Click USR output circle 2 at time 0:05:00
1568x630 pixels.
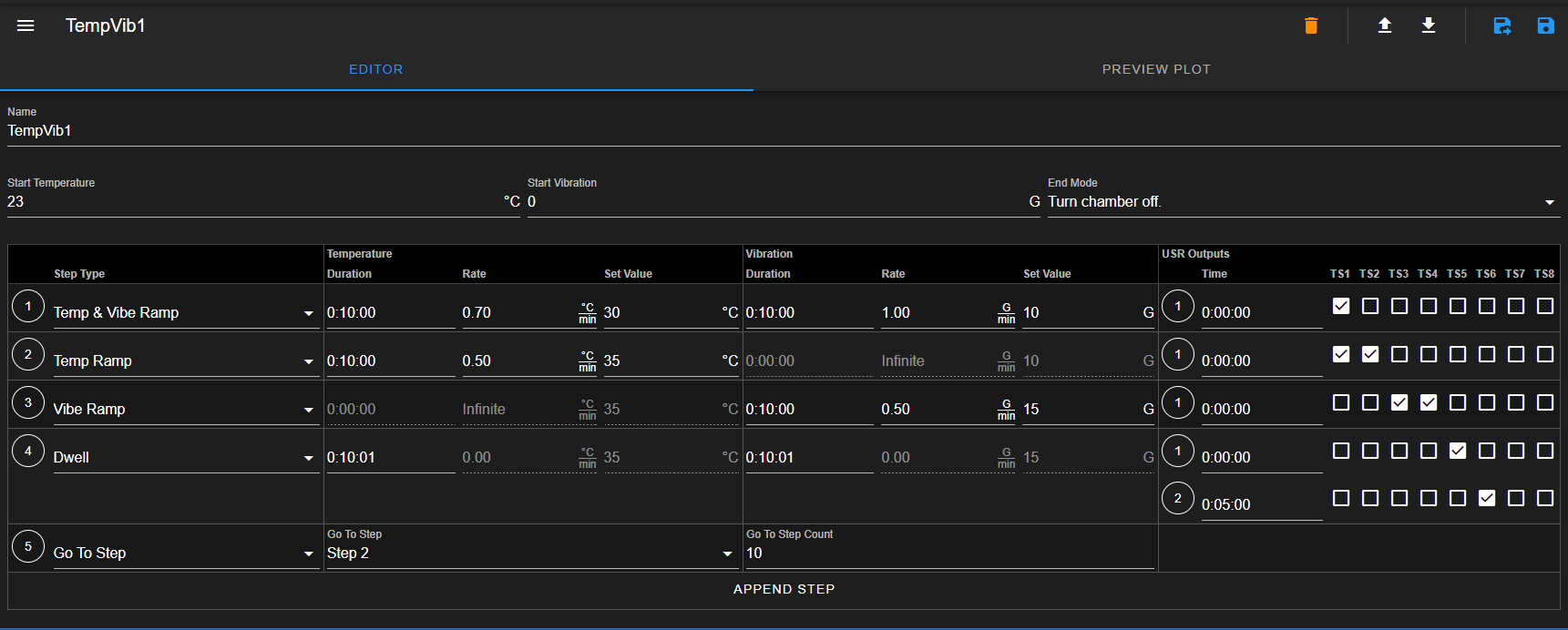1178,498
